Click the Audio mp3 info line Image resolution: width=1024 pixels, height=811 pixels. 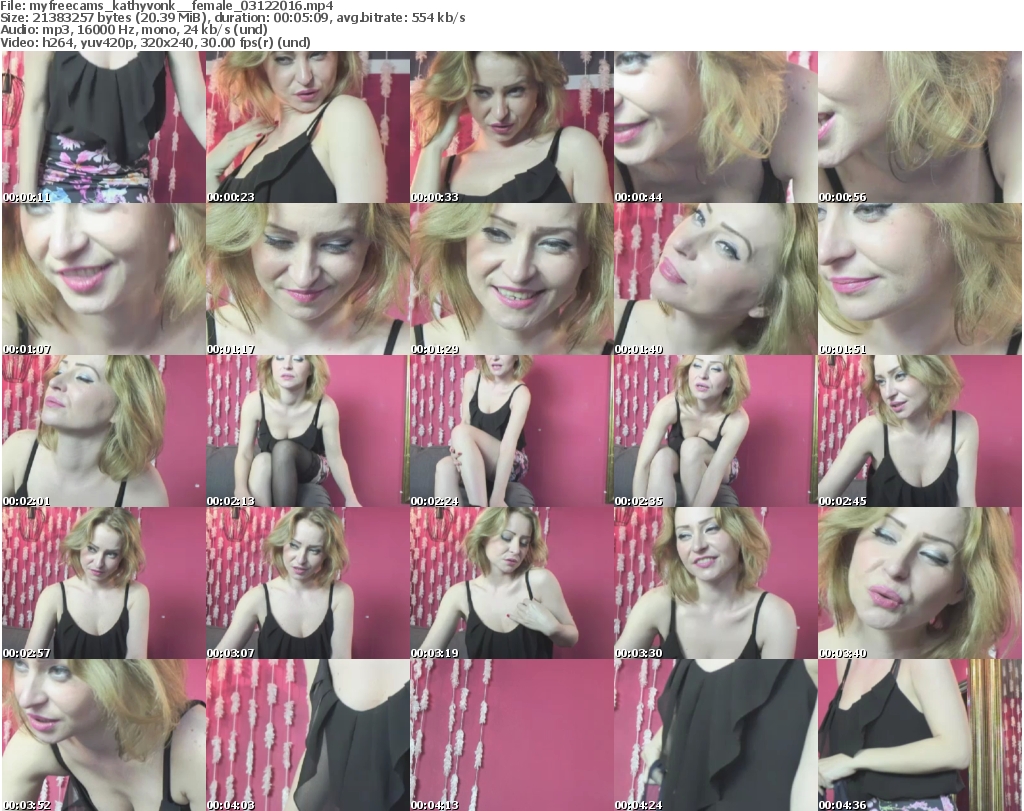134,30
